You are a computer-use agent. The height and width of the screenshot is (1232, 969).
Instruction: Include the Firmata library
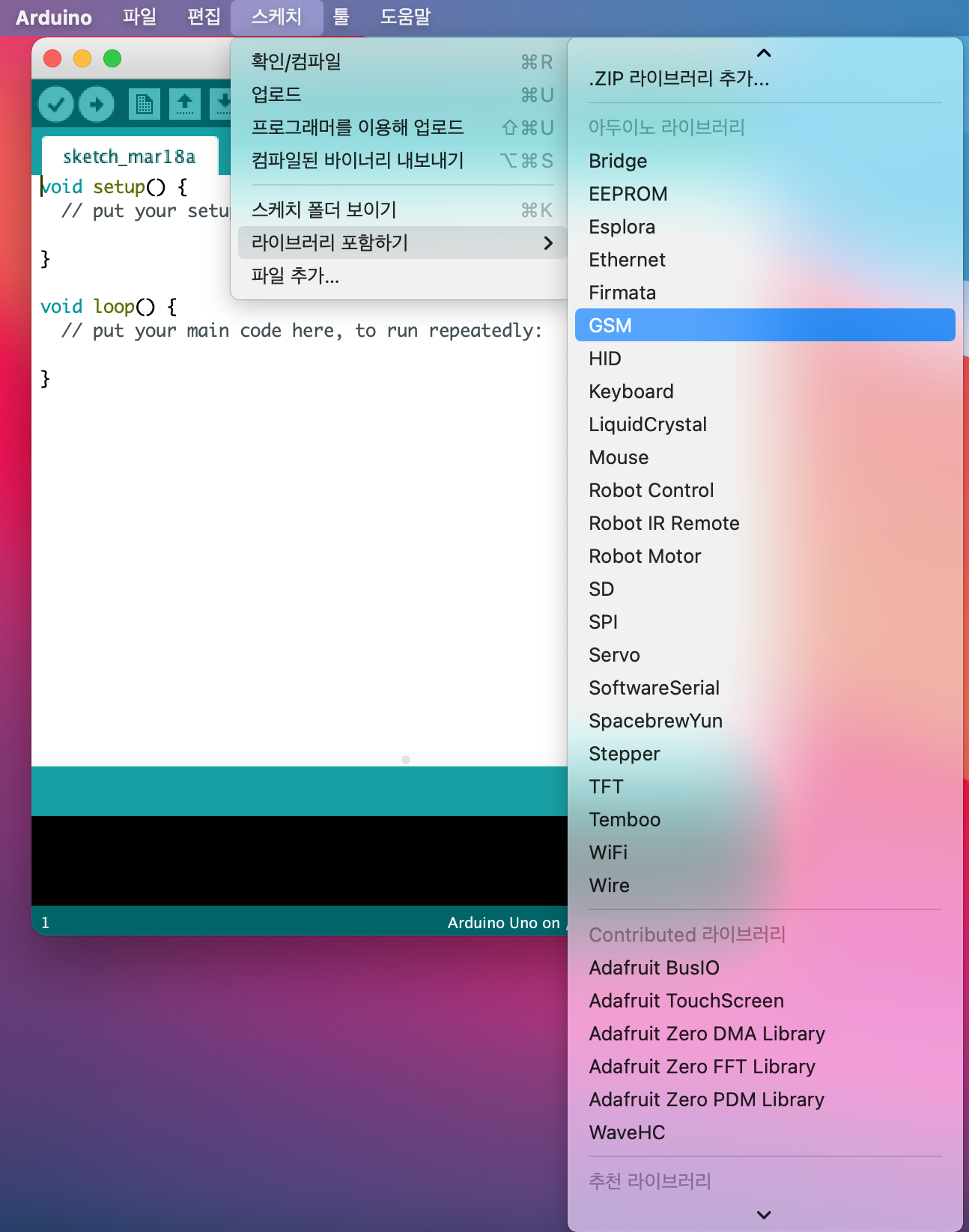[x=765, y=293]
